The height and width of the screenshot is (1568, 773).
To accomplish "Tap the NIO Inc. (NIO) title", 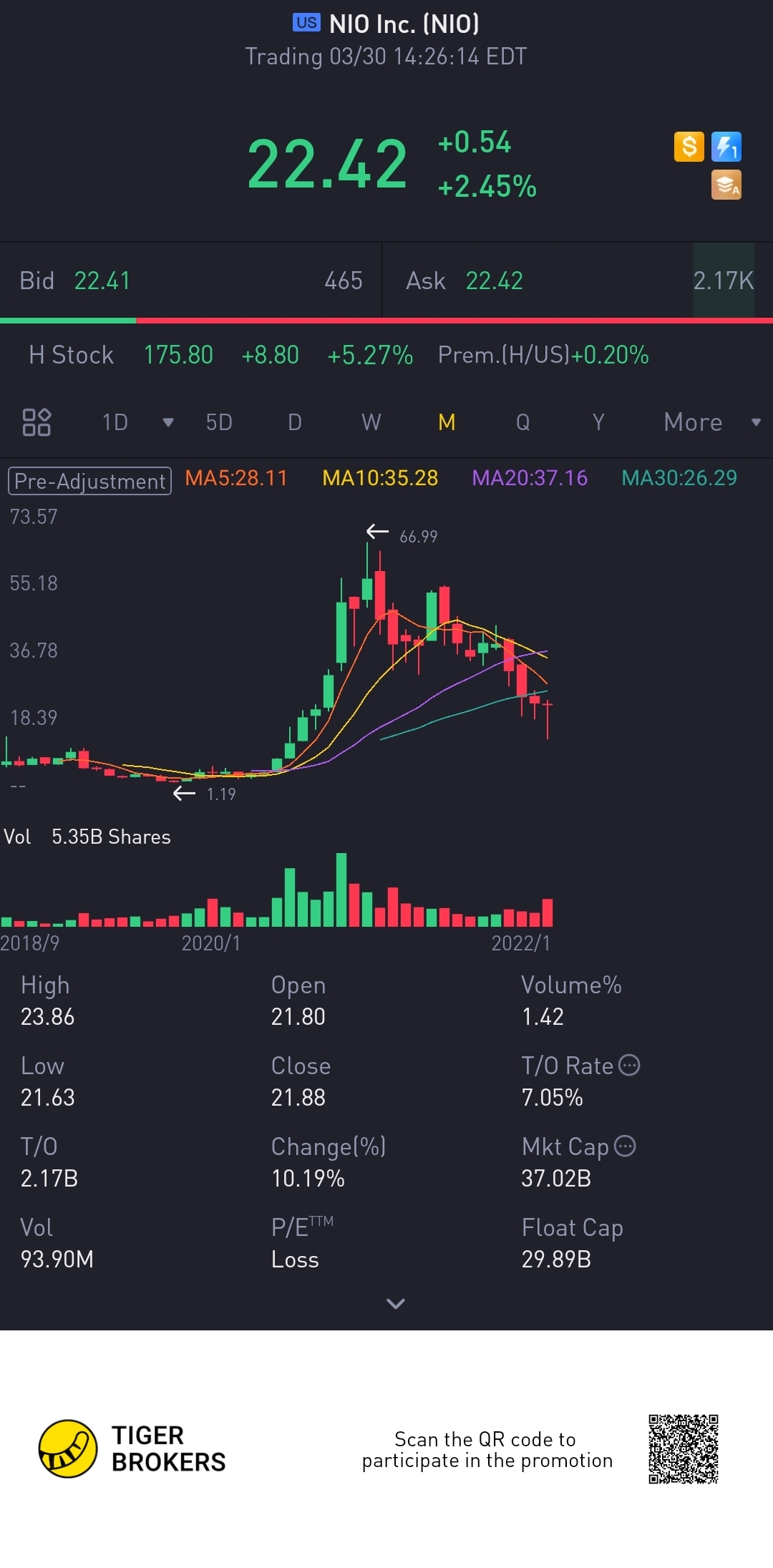I will point(404,24).
